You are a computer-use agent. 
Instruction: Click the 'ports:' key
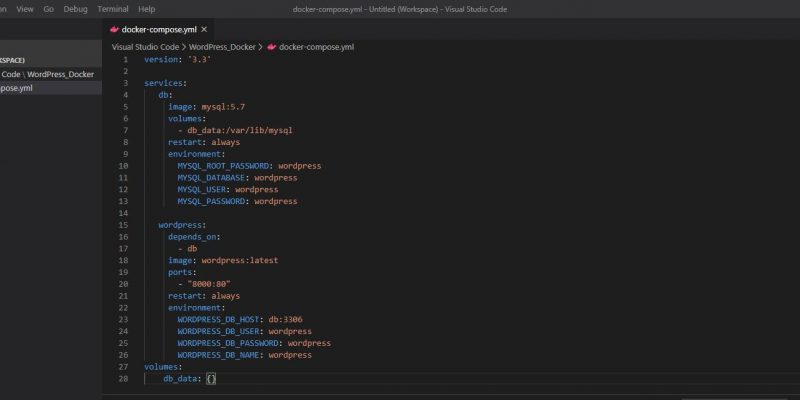pyautogui.click(x=182, y=272)
